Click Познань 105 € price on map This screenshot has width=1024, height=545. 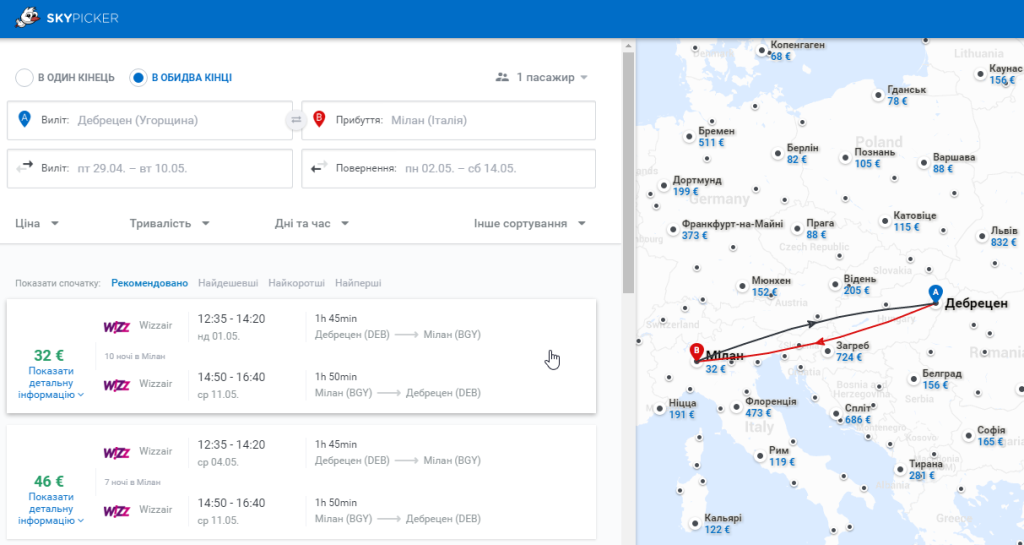coord(867,163)
